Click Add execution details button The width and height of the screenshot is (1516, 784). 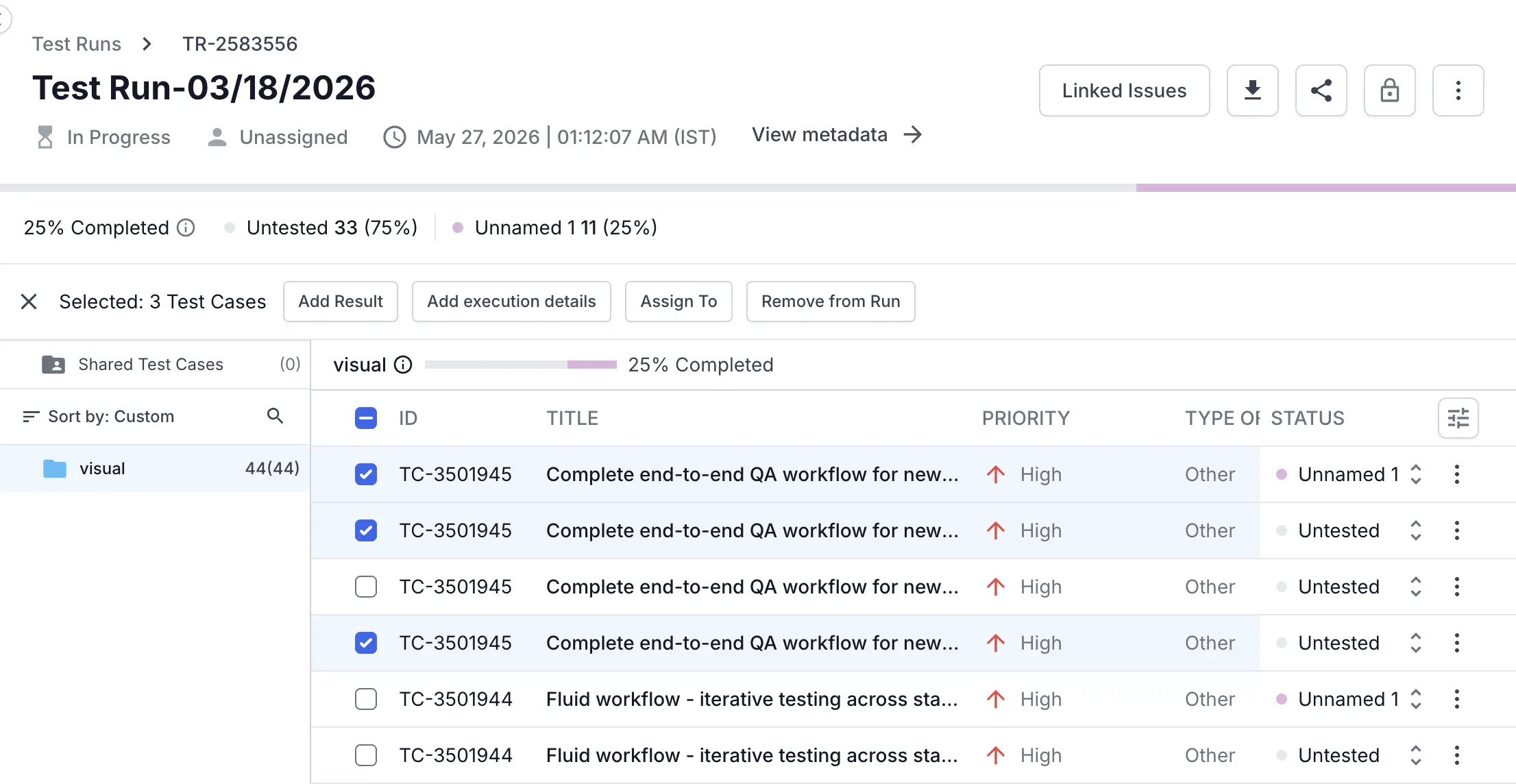pos(511,302)
